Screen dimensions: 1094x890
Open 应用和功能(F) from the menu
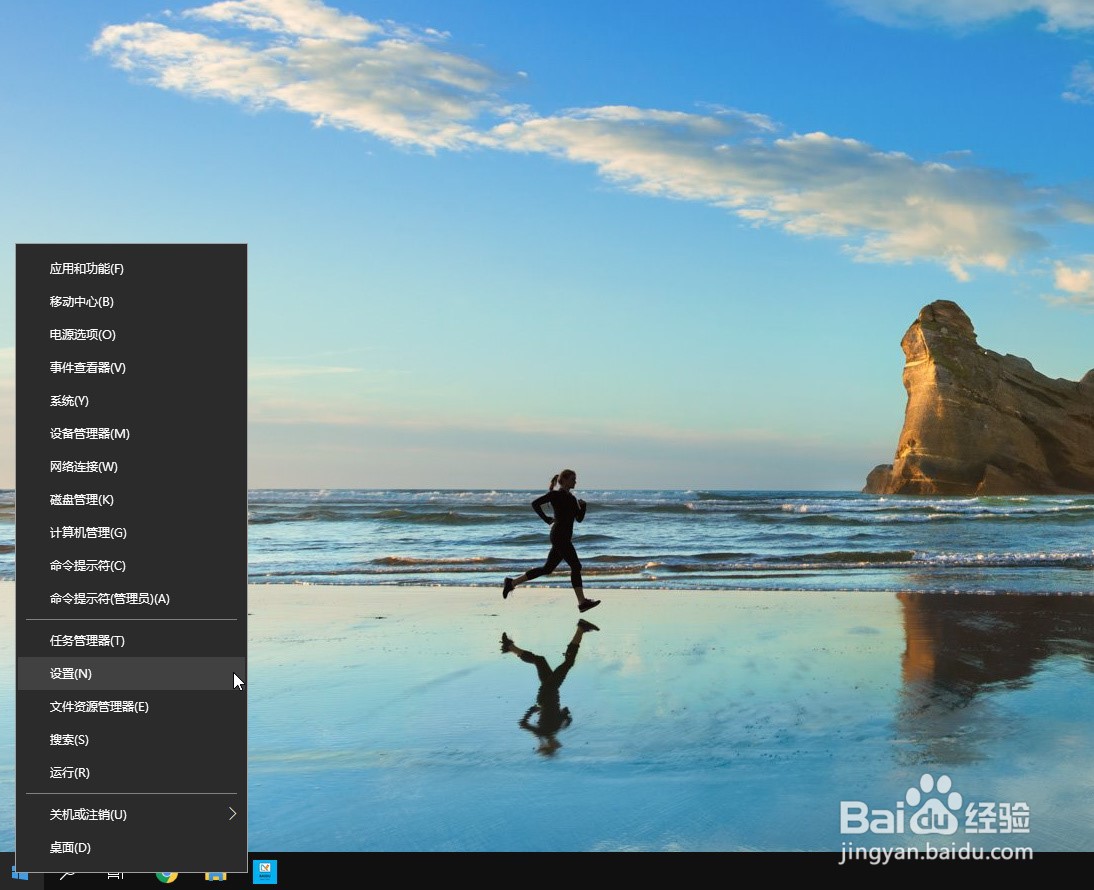[131, 269]
